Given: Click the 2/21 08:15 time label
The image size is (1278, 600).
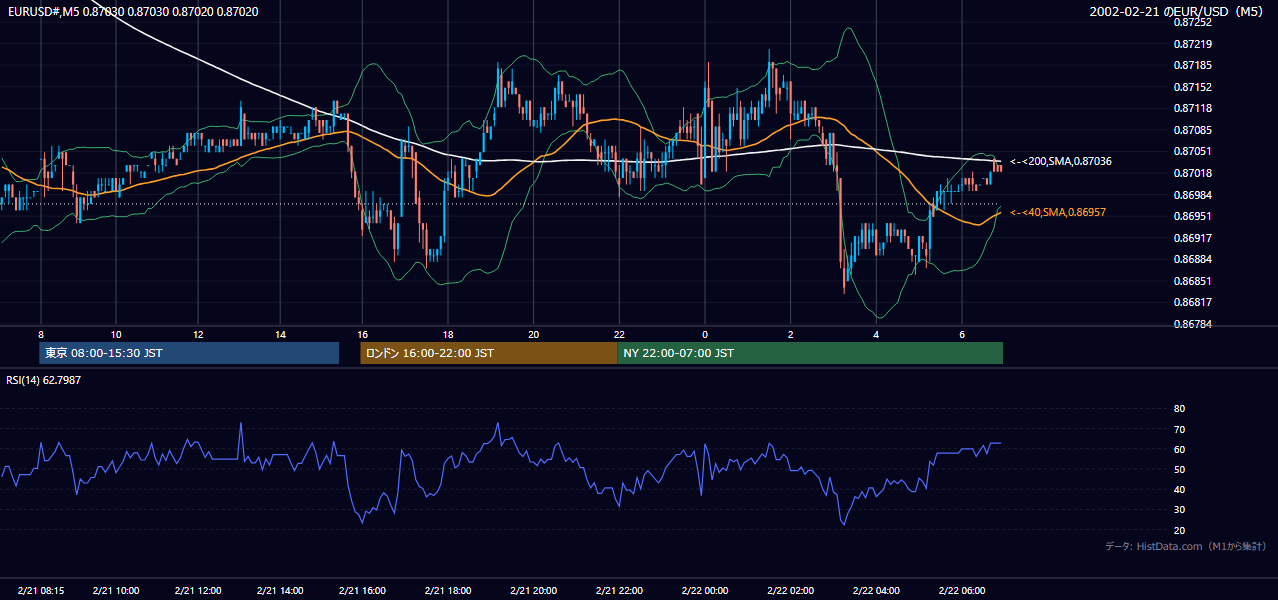Looking at the screenshot, I should 41,590.
